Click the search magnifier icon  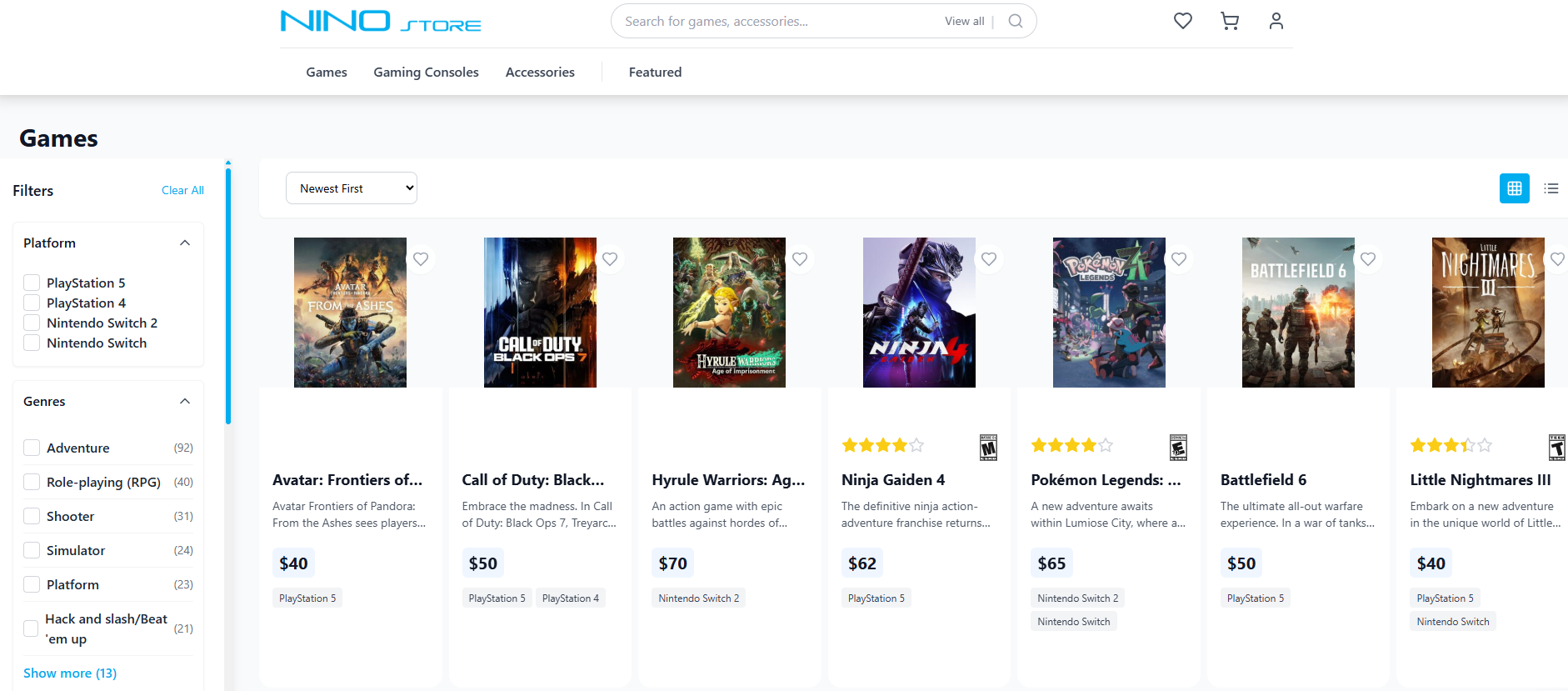click(1015, 22)
